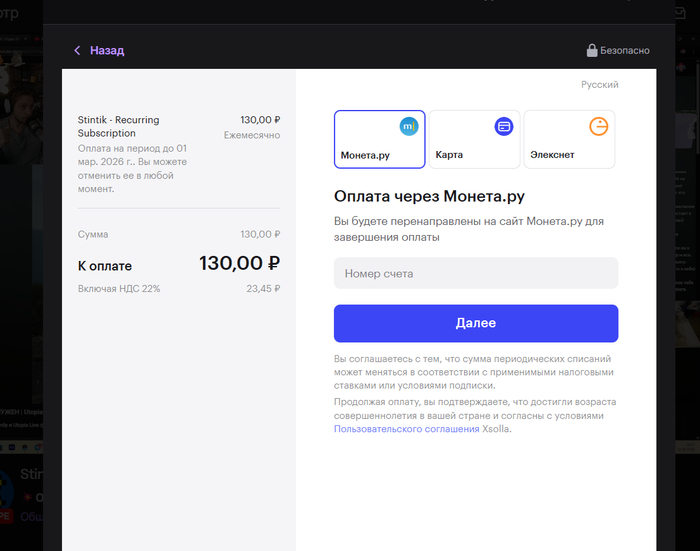Click the Безопасно secure label
This screenshot has width=700, height=551.
pyautogui.click(x=625, y=50)
